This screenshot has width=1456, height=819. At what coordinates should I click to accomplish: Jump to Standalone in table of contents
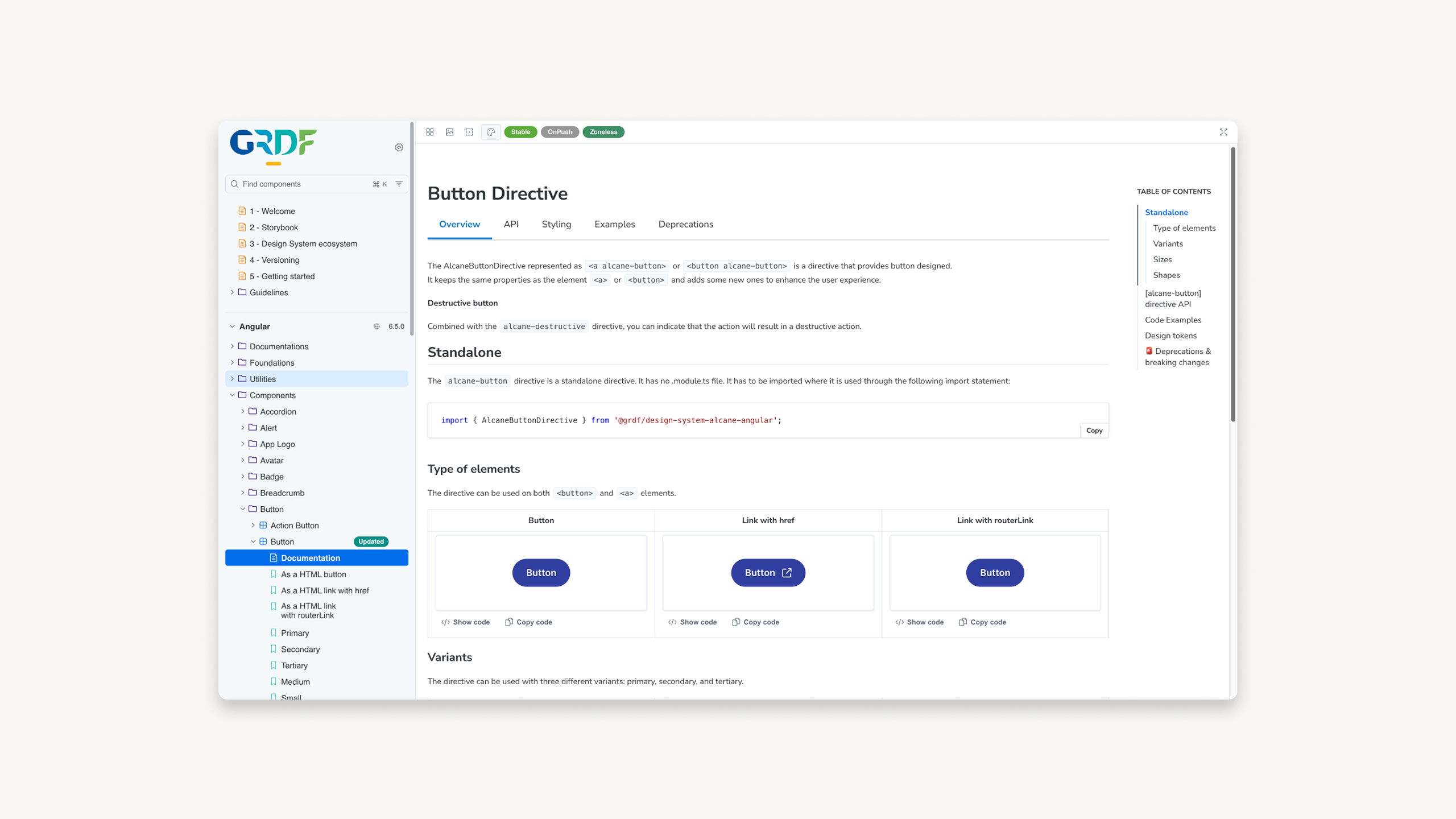pos(1167,212)
